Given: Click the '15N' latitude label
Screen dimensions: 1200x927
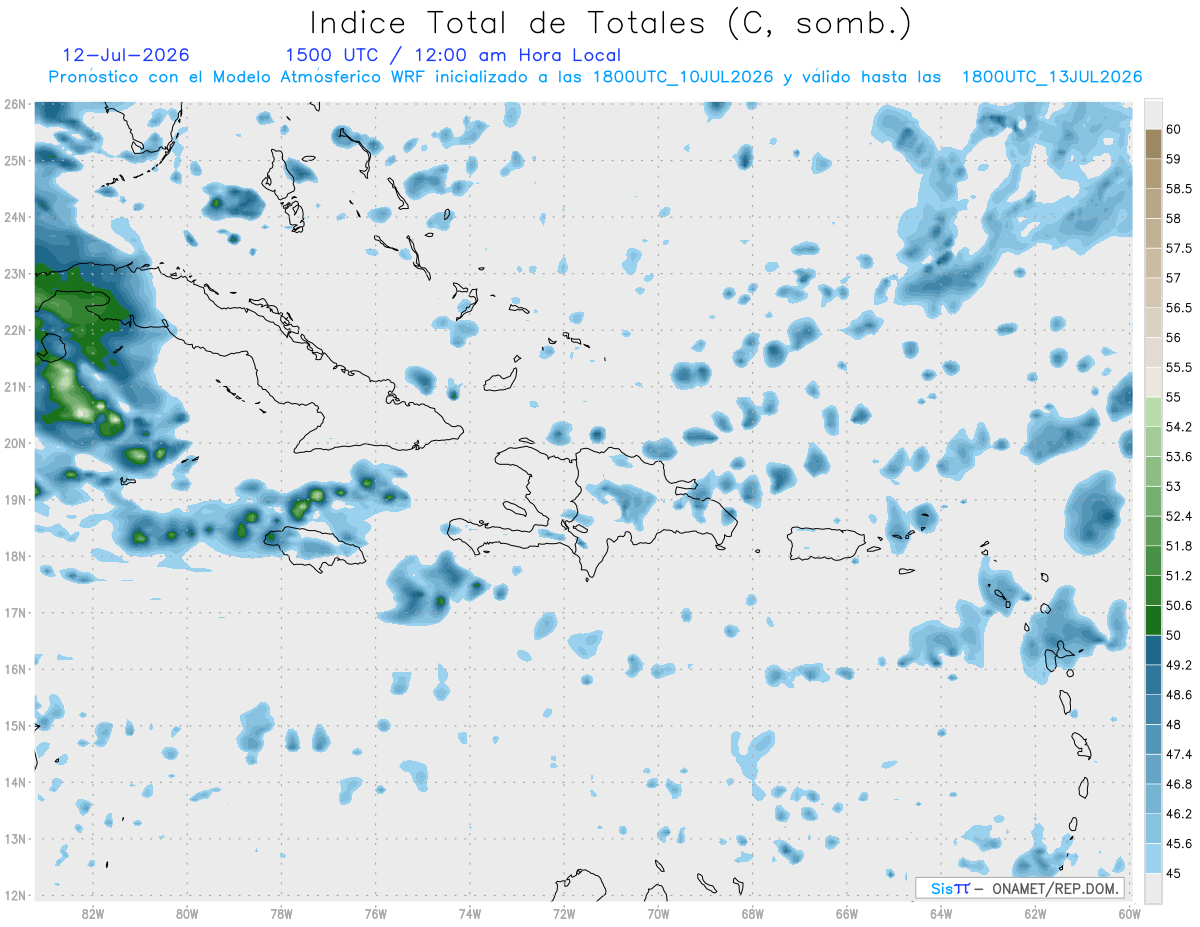Looking at the screenshot, I should pos(14,726).
